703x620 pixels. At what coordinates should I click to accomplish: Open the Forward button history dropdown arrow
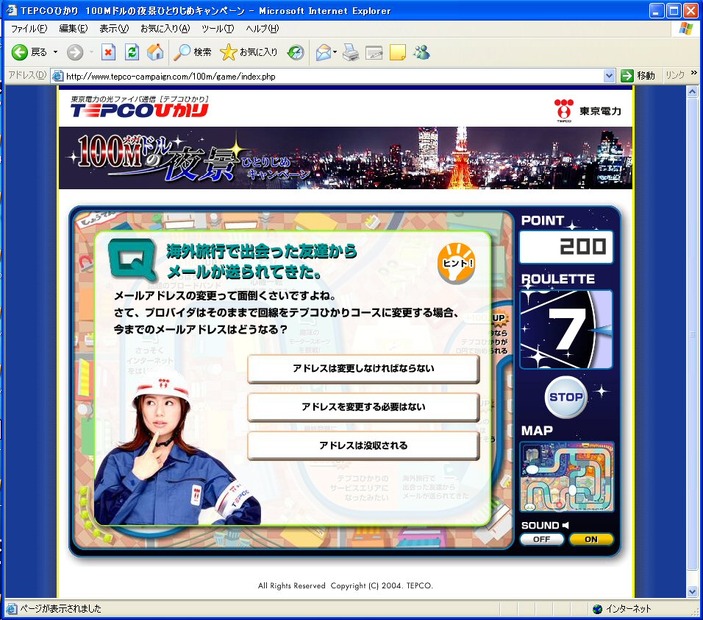[91, 52]
